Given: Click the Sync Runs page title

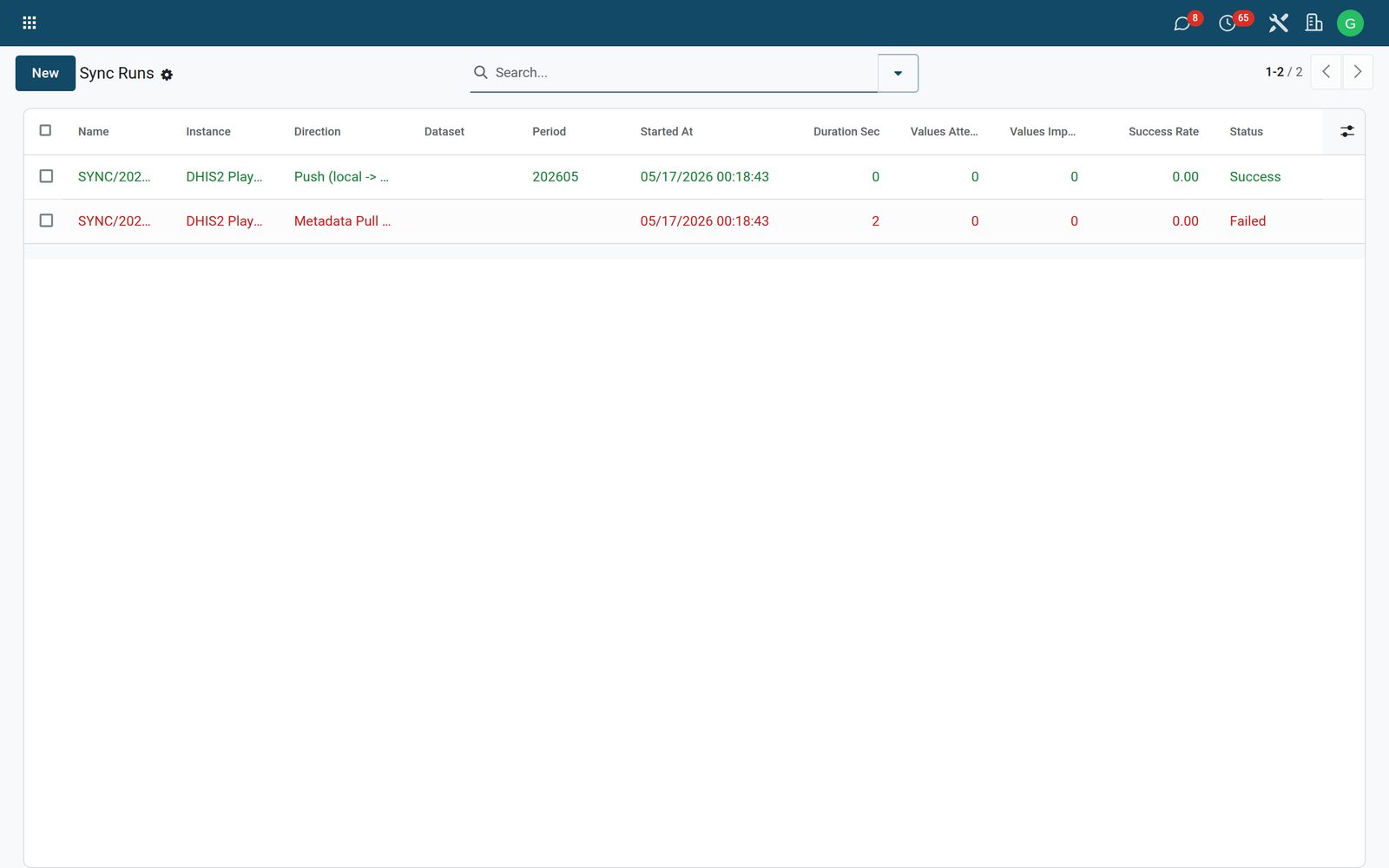Looking at the screenshot, I should 116,74.
